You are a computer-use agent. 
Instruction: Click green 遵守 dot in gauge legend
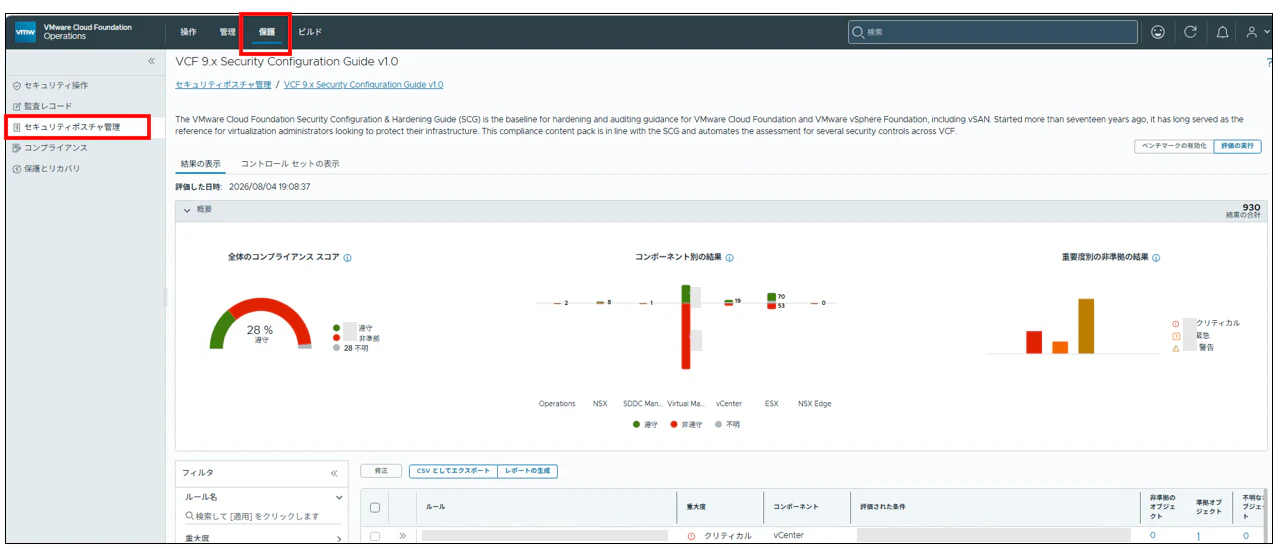(337, 328)
